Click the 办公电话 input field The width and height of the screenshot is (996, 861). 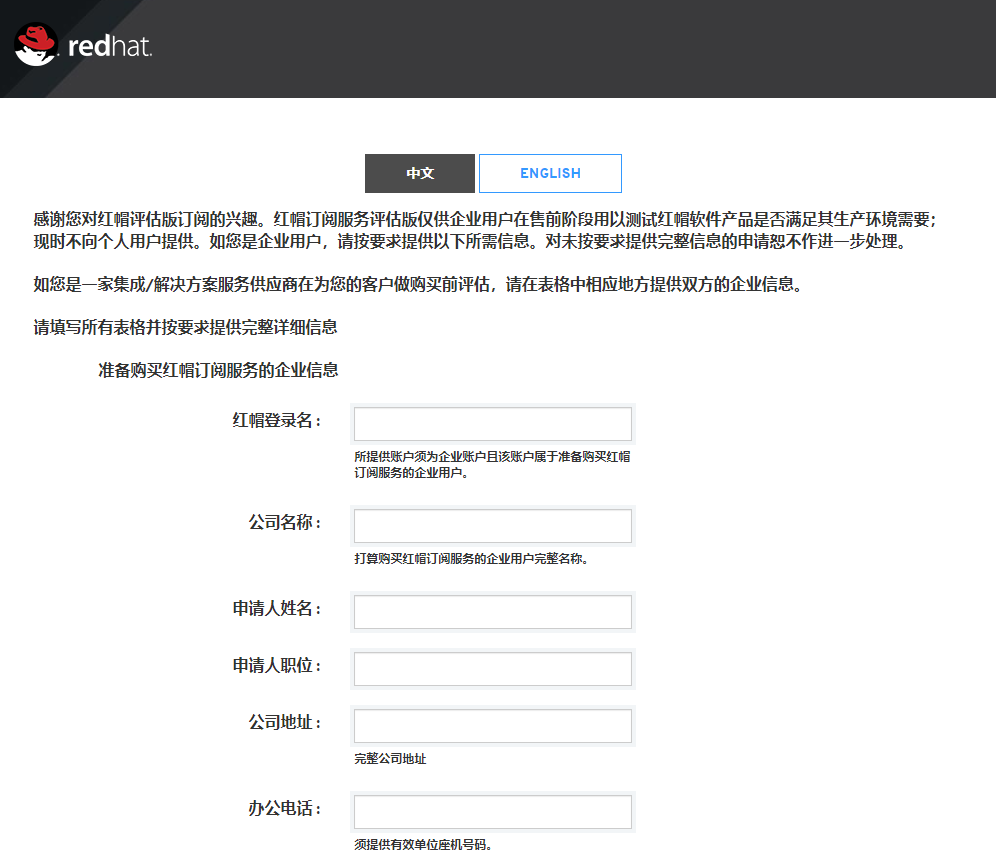(492, 811)
